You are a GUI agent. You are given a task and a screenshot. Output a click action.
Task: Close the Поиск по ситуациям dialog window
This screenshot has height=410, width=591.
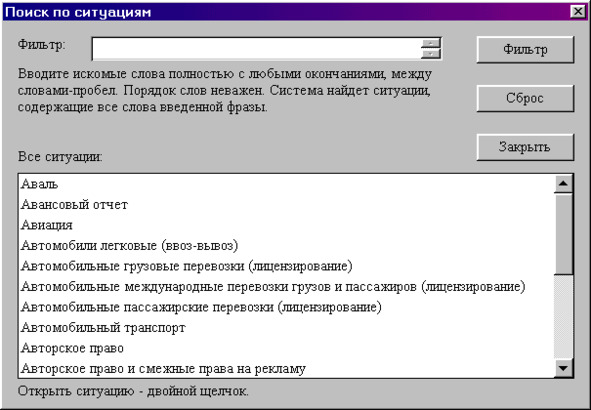(578, 12)
